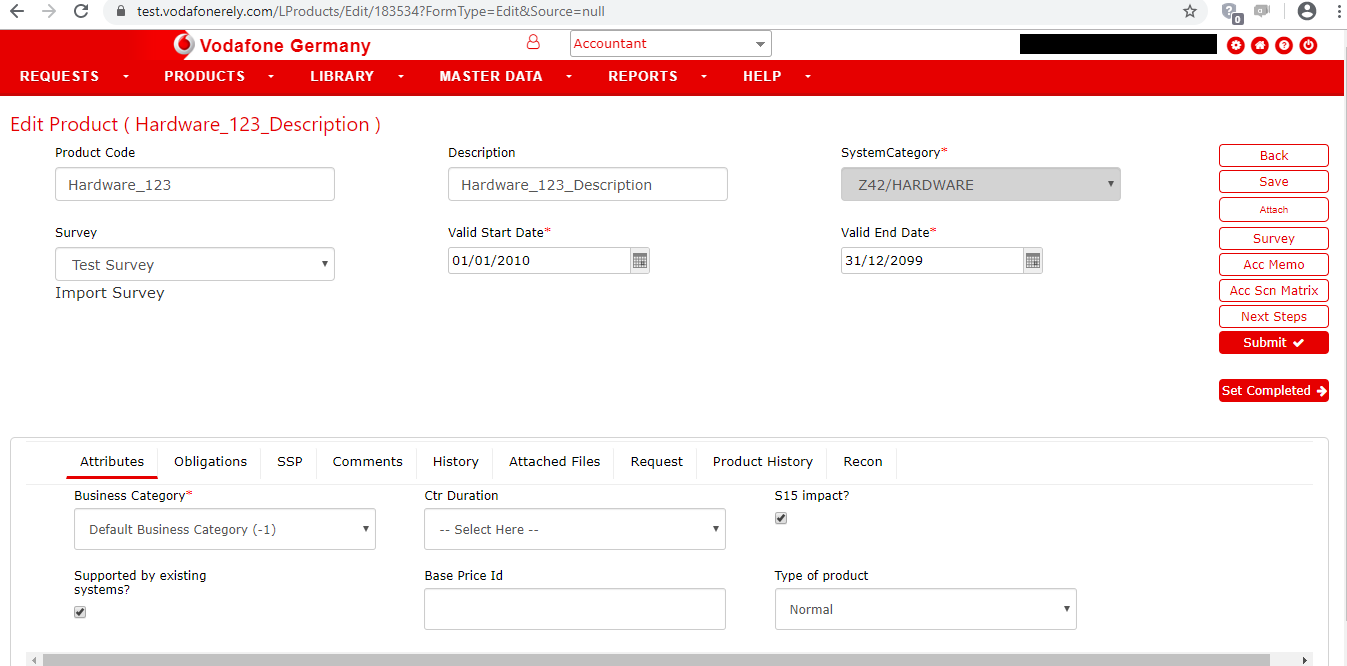
Task: Open the Chrome three-dot menu
Action: 1337,12
